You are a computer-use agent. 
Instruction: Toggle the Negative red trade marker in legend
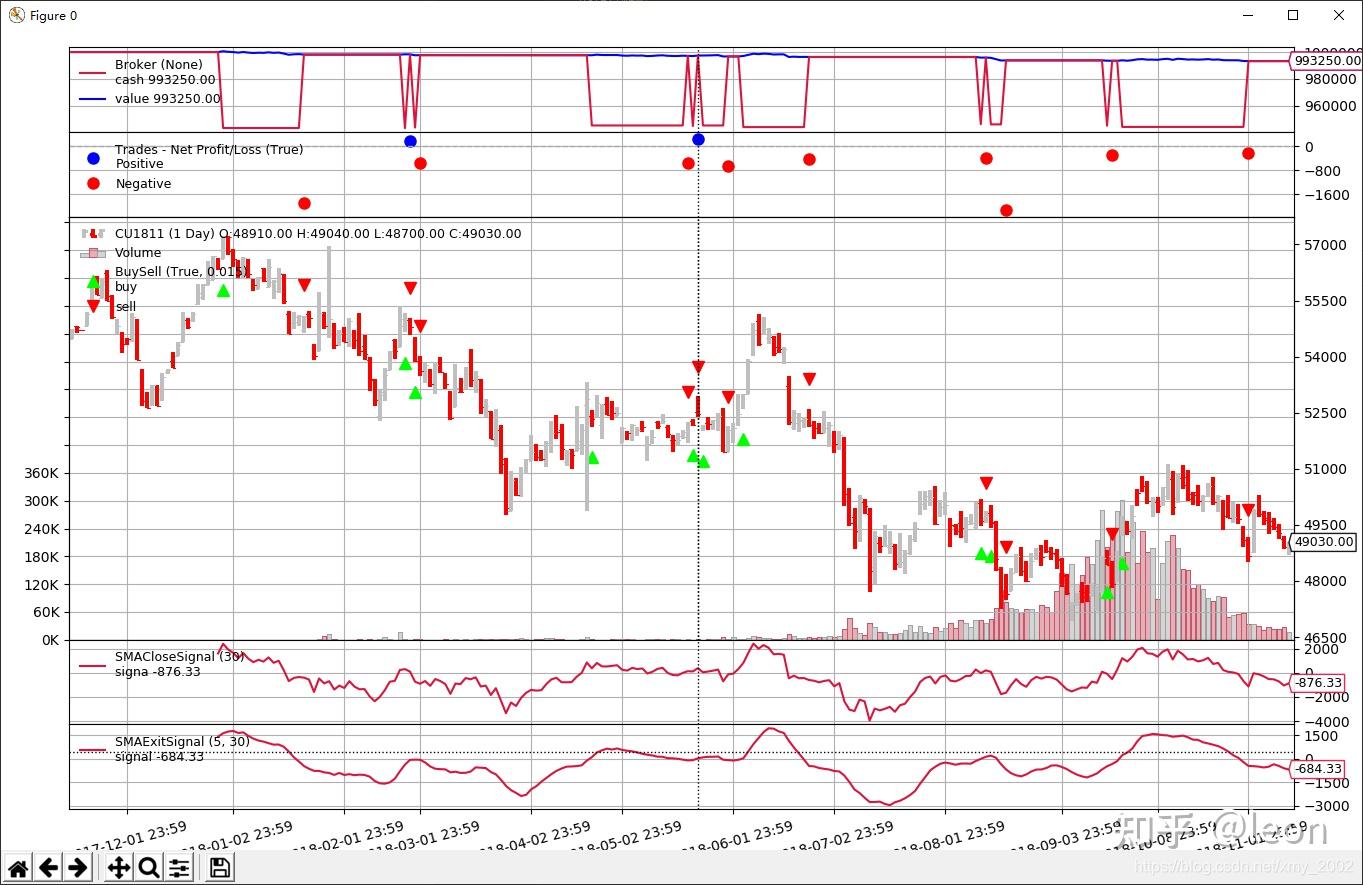pyautogui.click(x=91, y=183)
